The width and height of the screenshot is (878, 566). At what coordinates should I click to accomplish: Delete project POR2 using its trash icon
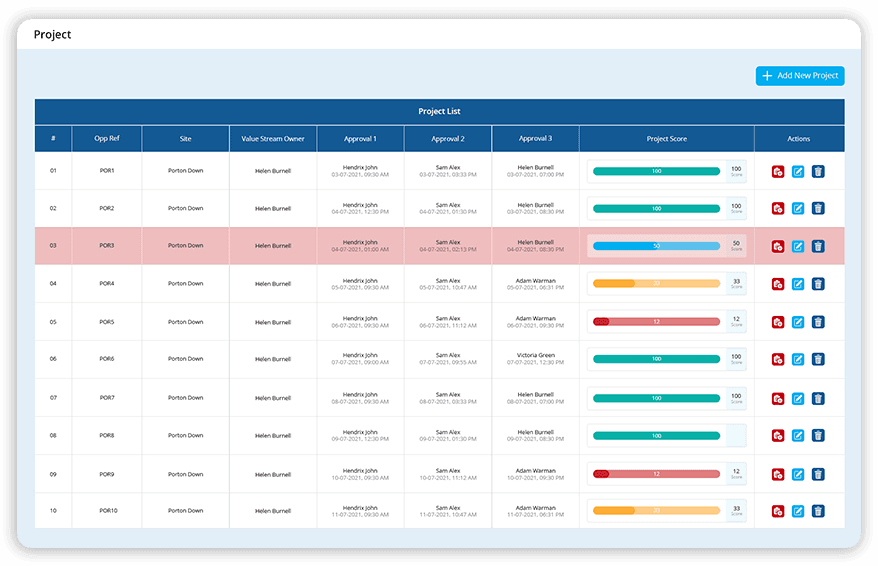[818, 208]
